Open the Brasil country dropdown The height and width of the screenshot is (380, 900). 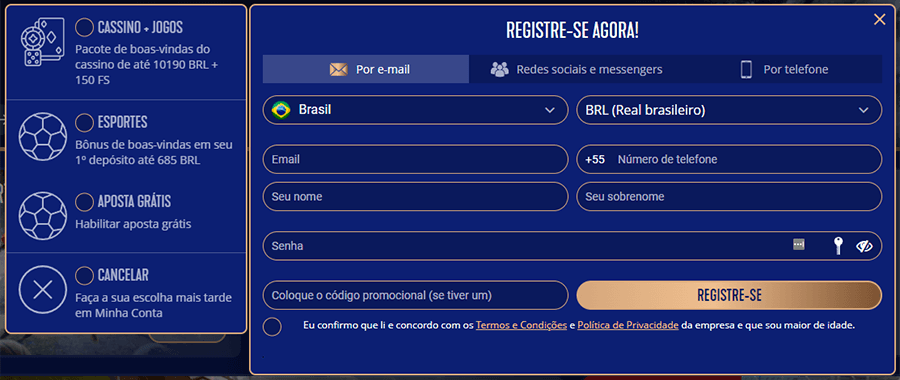point(416,110)
